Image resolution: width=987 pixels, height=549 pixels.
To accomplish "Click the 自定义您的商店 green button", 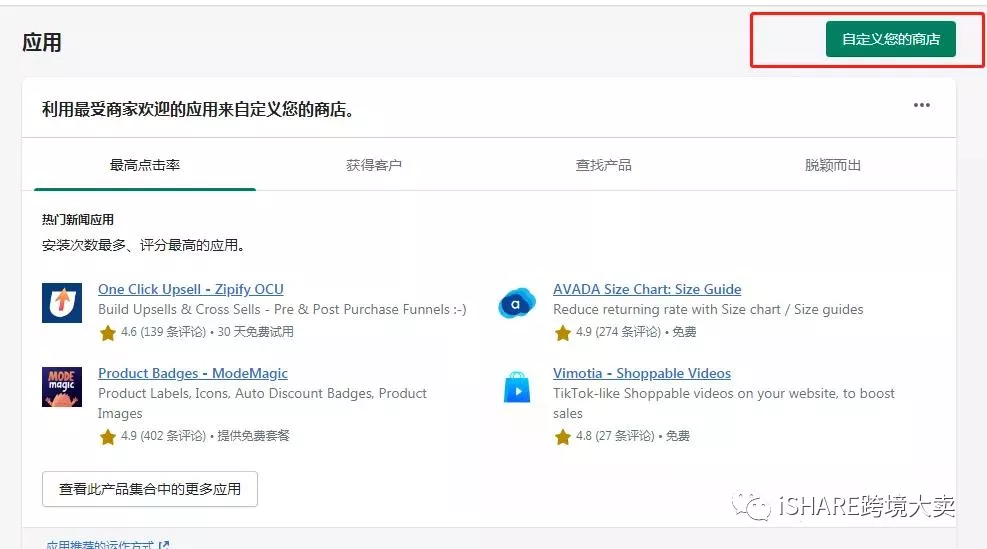I will coord(891,39).
